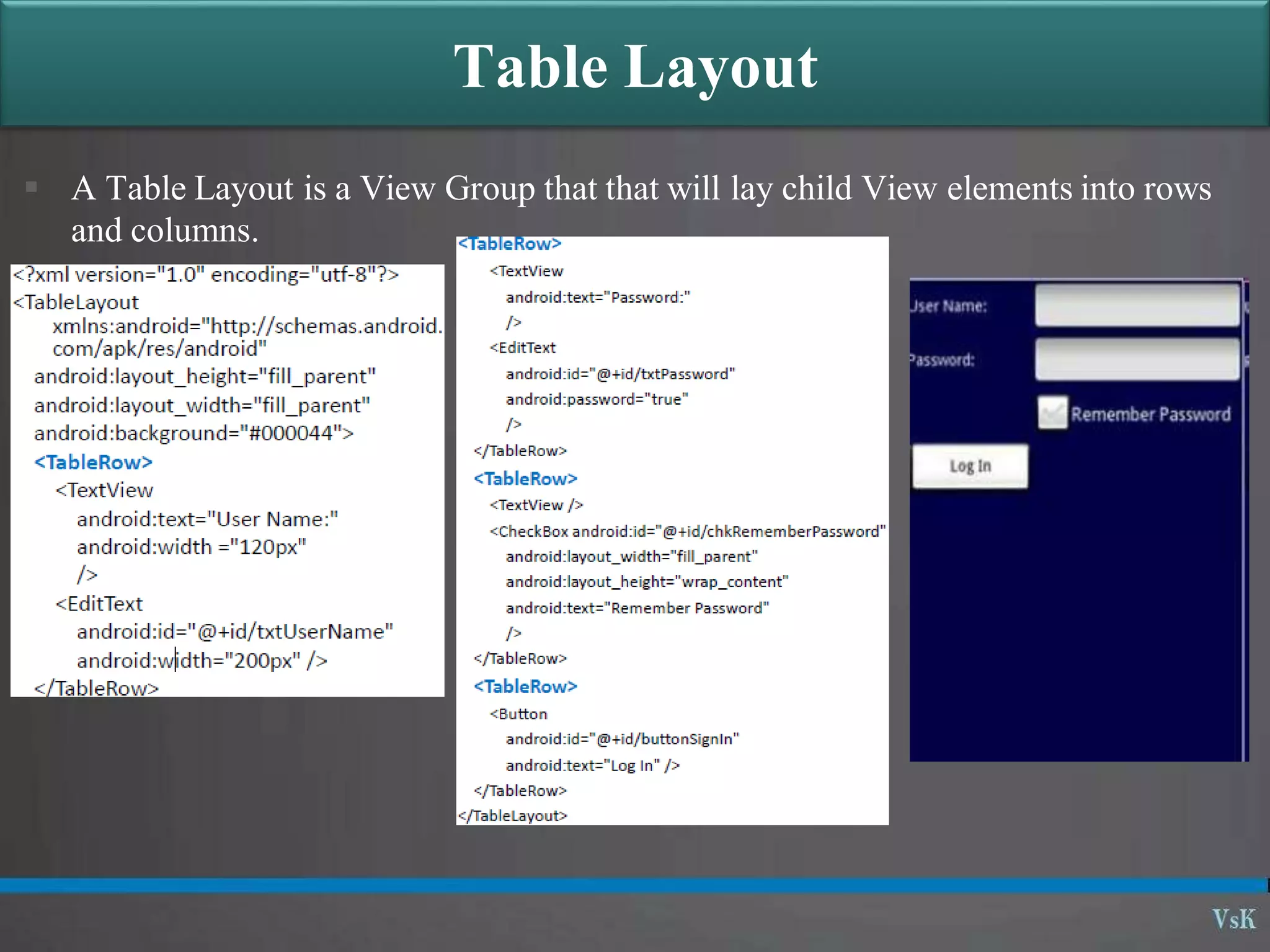The image size is (1270, 952).
Task: Click the line 'android:password="true"'
Action: 597,399
